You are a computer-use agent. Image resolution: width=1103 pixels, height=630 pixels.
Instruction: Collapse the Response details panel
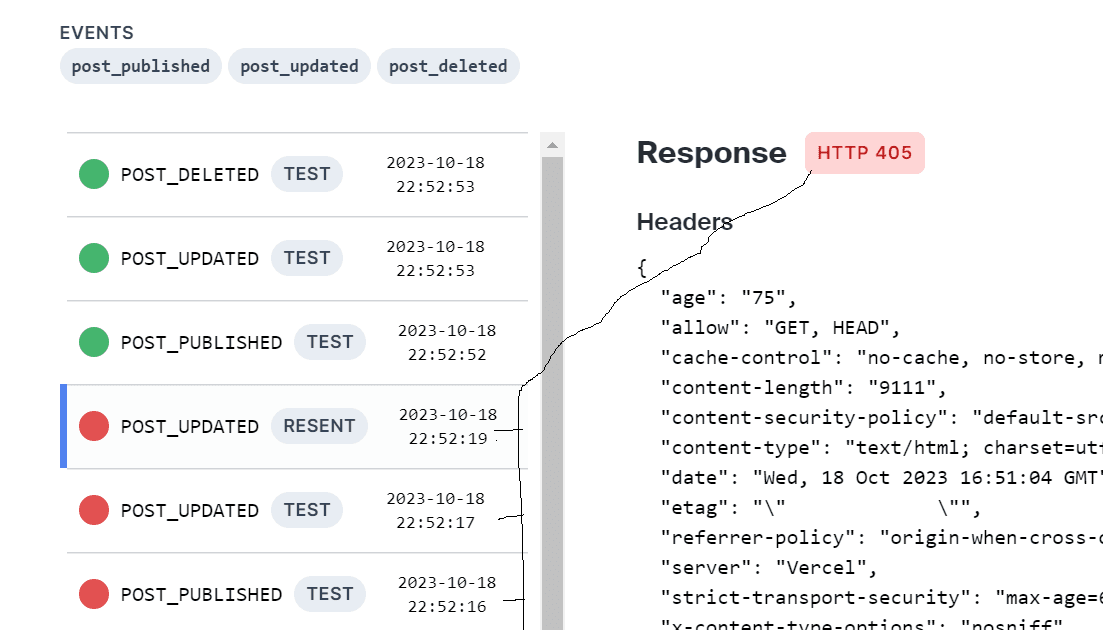[711, 153]
